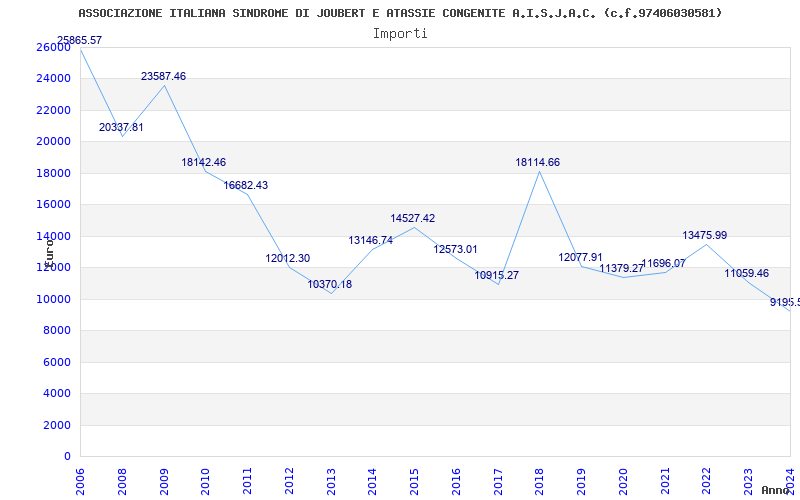Click the 2022 year axis label
The height and width of the screenshot is (500, 800).
click(x=707, y=482)
